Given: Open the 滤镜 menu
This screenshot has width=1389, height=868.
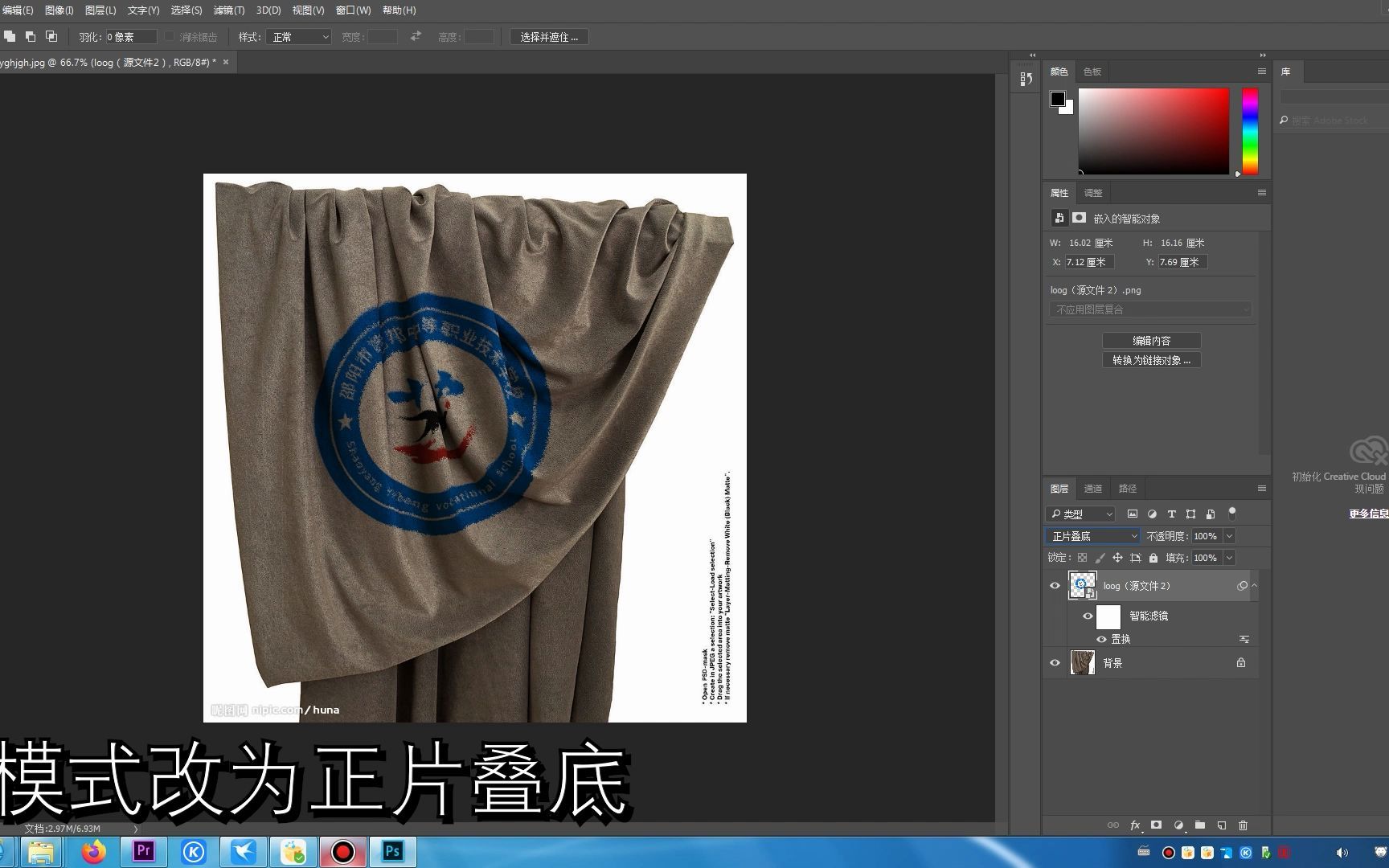Looking at the screenshot, I should tap(228, 10).
